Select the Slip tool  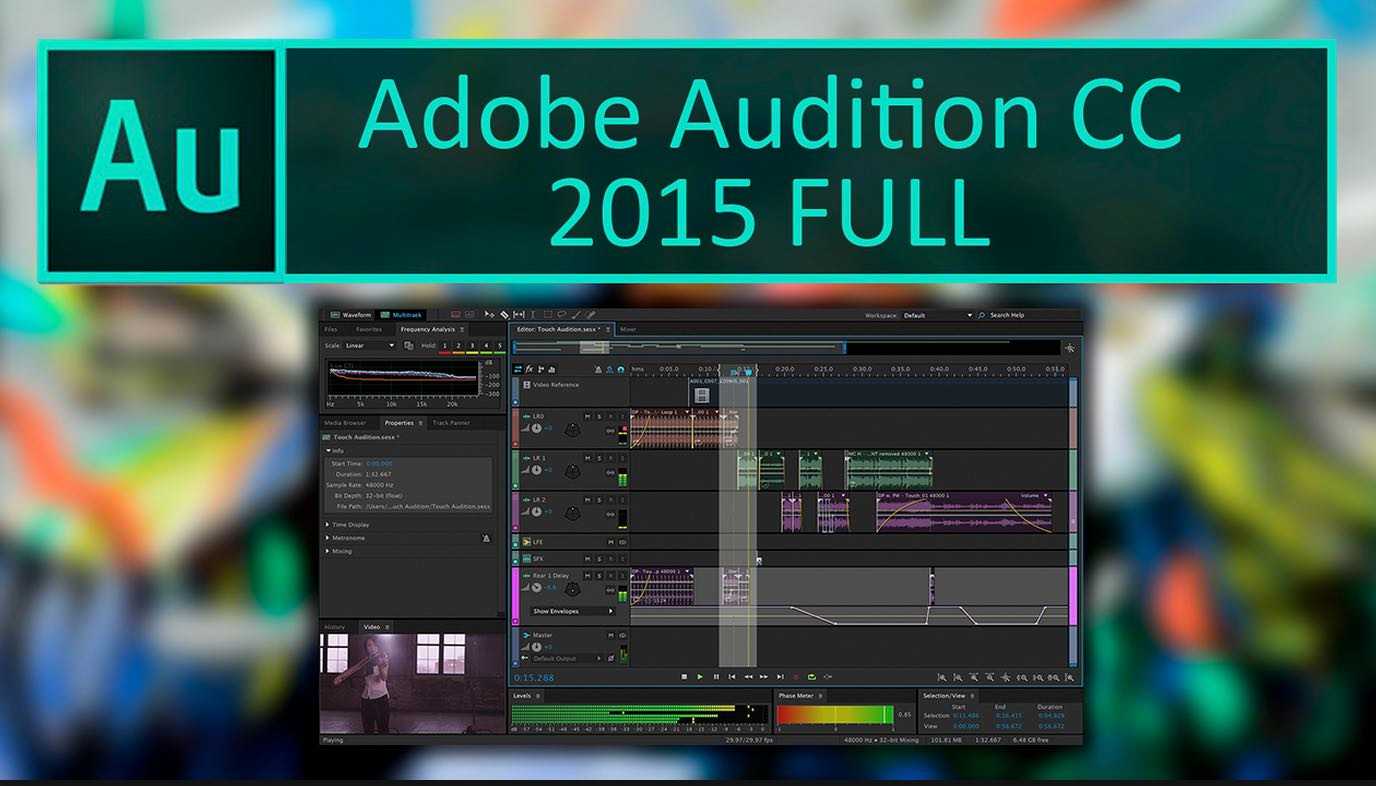(519, 313)
